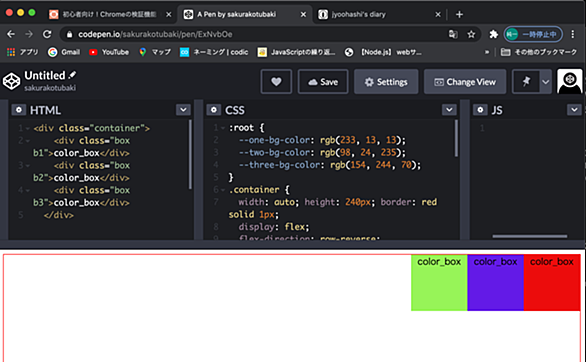
Task: Open マップ bookmark
Action: click(x=155, y=52)
